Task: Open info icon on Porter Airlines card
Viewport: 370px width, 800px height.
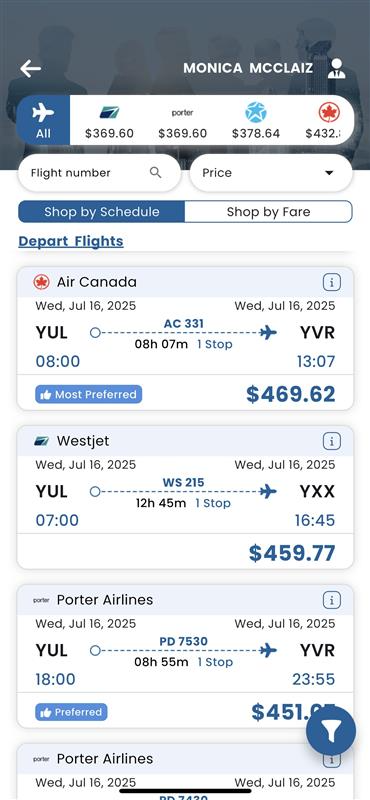Action: click(332, 600)
